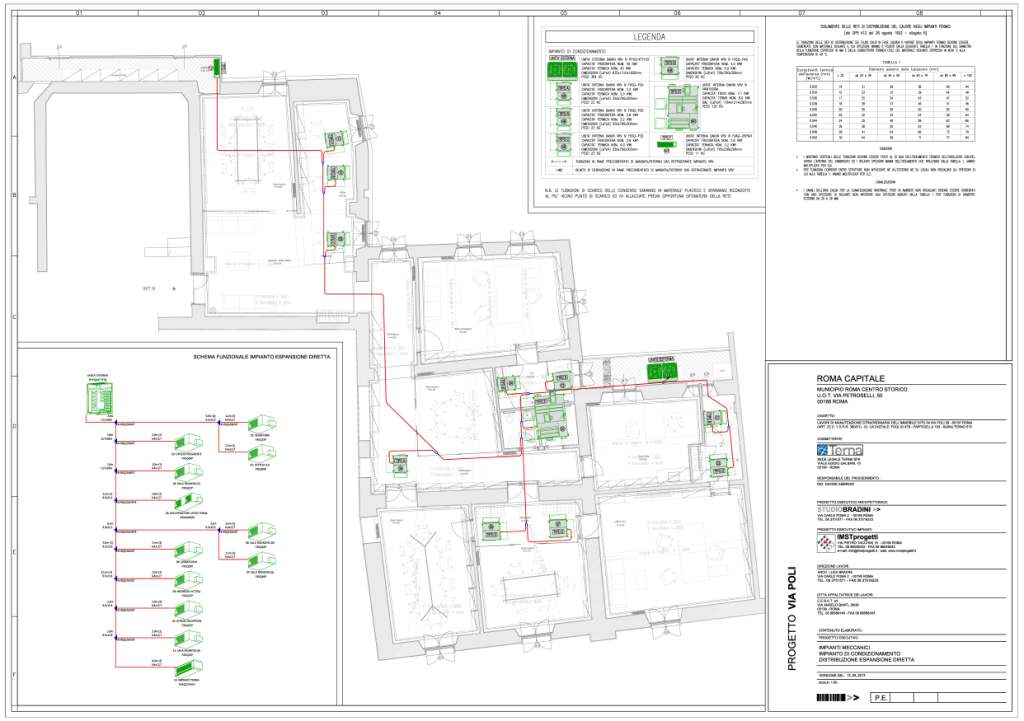Click the STUDIO BRADINI text label

pos(845,510)
